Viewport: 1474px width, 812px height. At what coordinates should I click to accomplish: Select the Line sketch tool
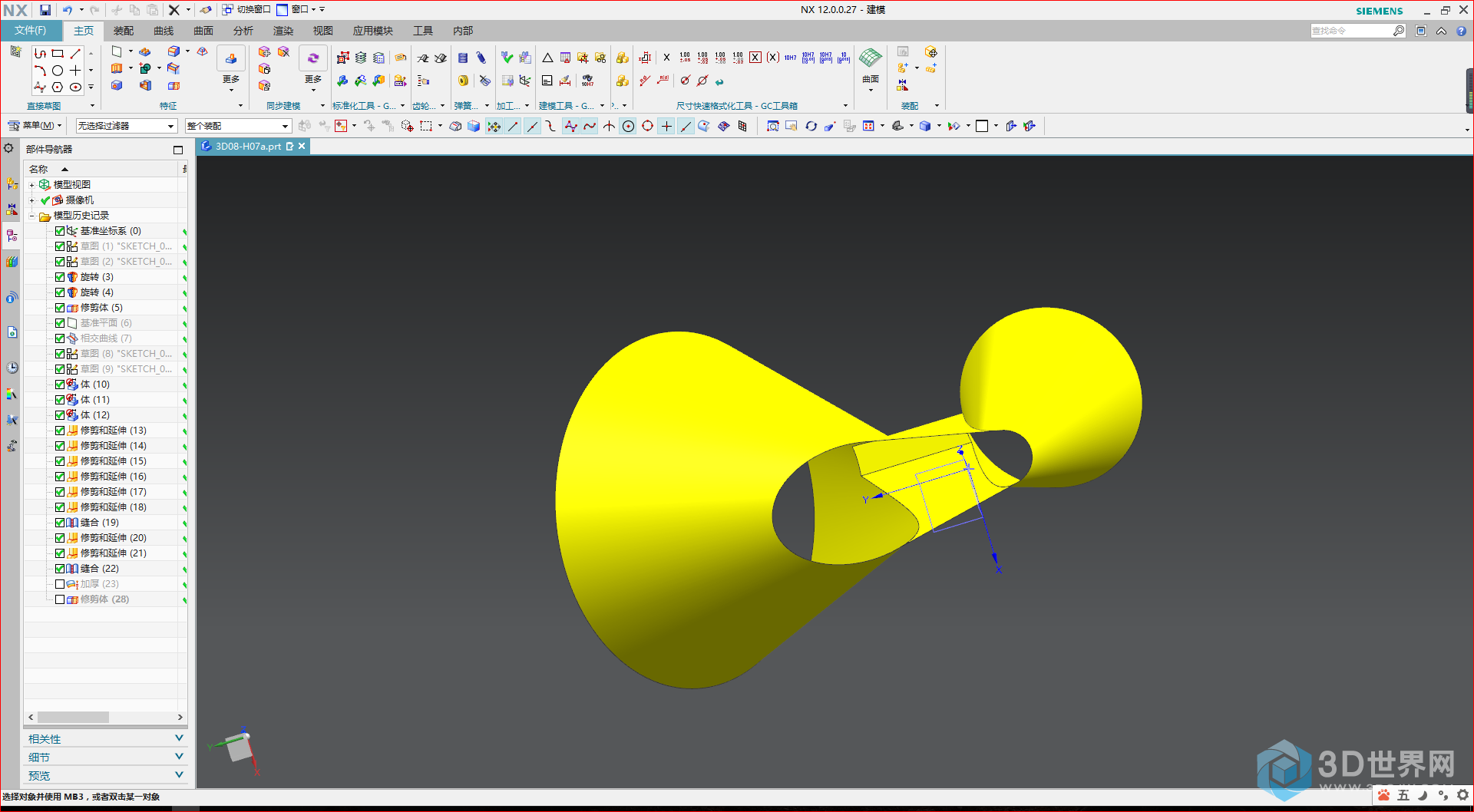pyautogui.click(x=75, y=54)
